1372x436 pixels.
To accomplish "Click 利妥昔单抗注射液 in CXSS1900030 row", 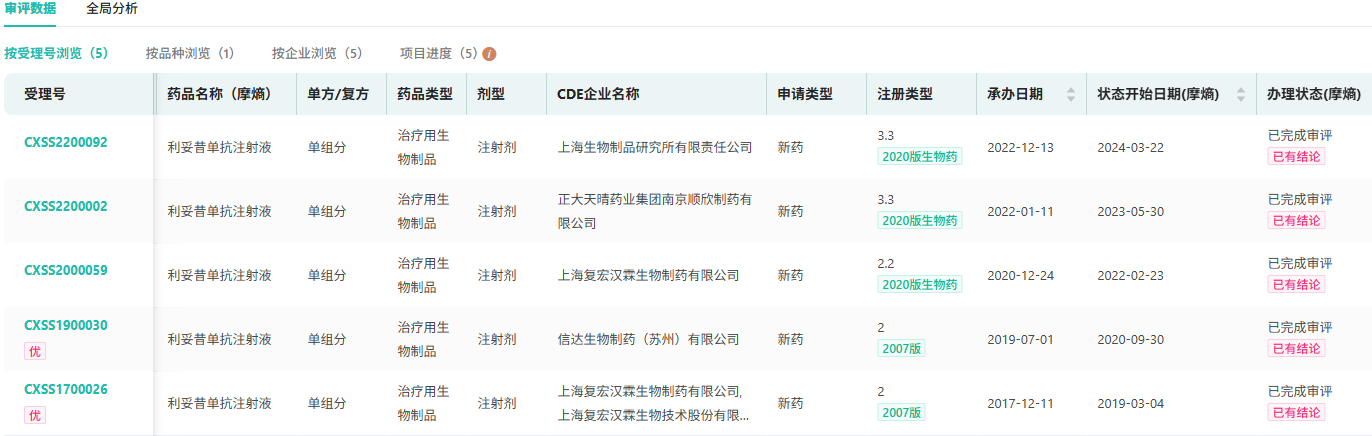I will tap(219, 339).
